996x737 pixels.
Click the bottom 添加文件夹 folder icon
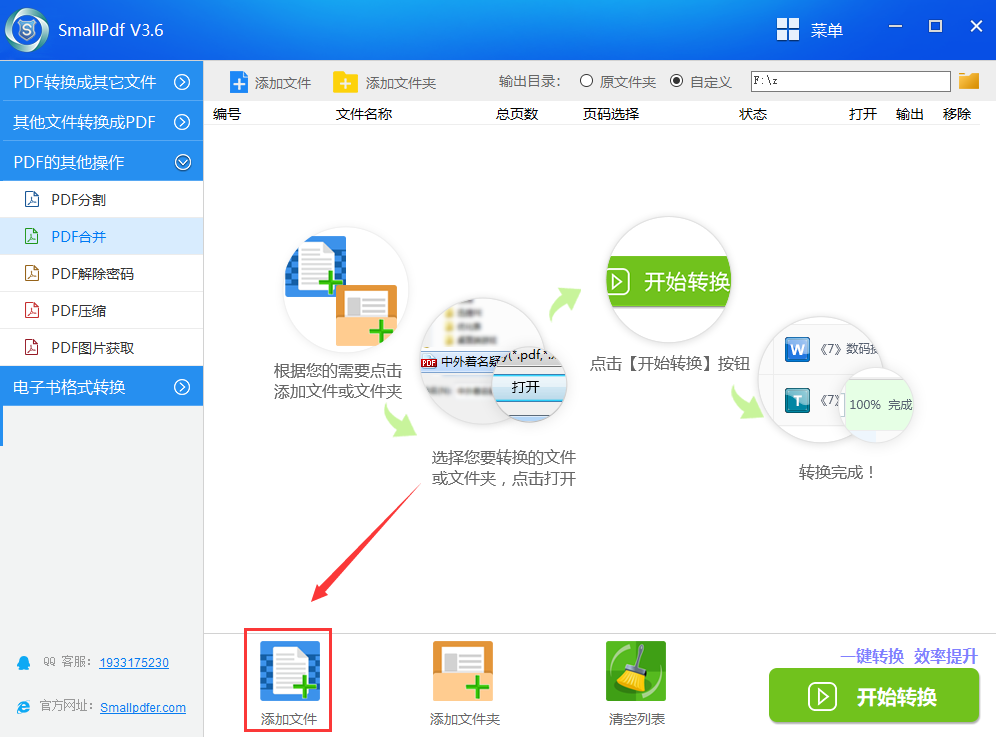(463, 671)
